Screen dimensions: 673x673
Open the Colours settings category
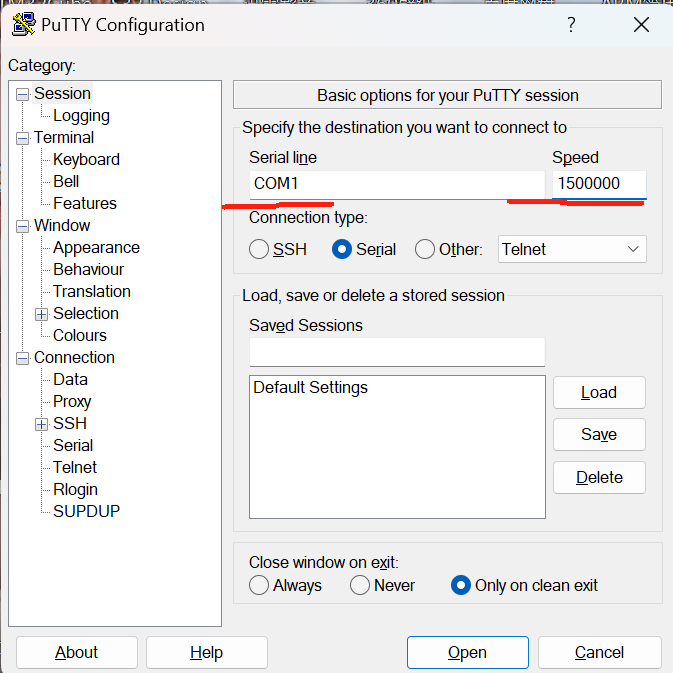pos(79,336)
